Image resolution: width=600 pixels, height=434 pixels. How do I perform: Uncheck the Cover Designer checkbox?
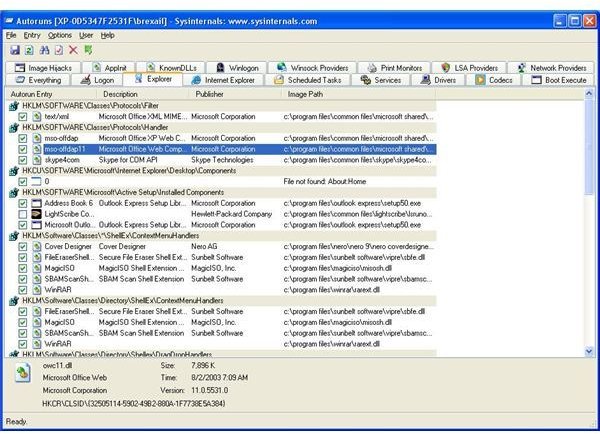23,246
